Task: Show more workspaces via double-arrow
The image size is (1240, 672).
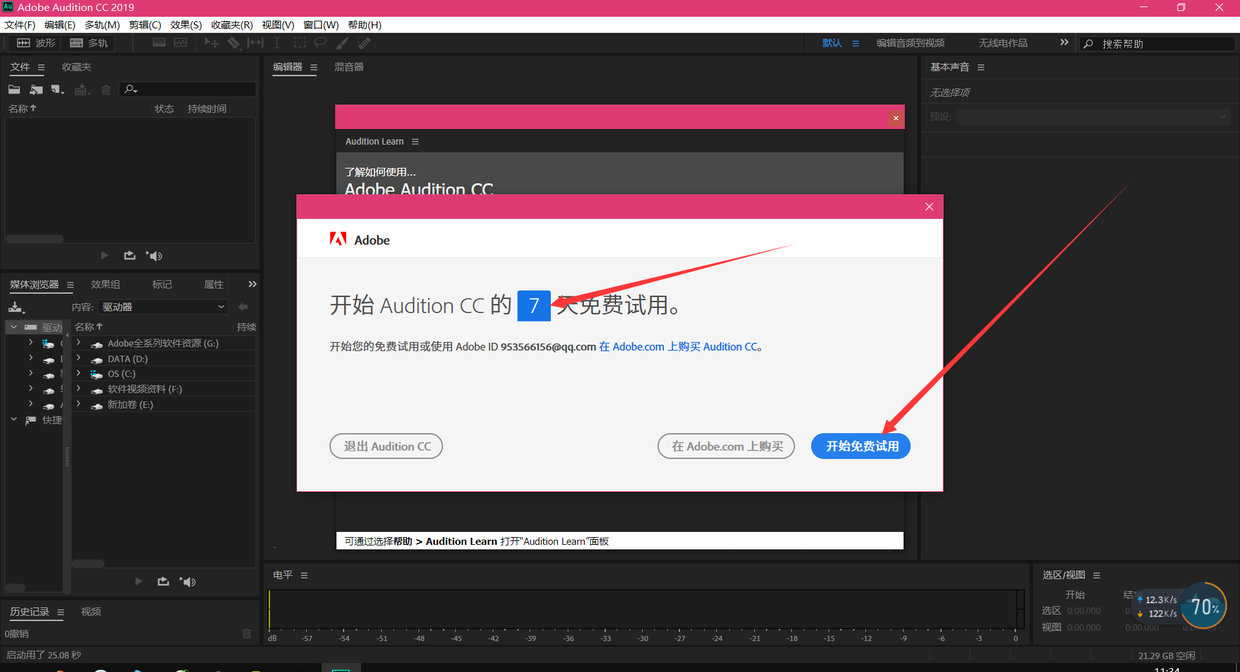Action: pos(1064,43)
